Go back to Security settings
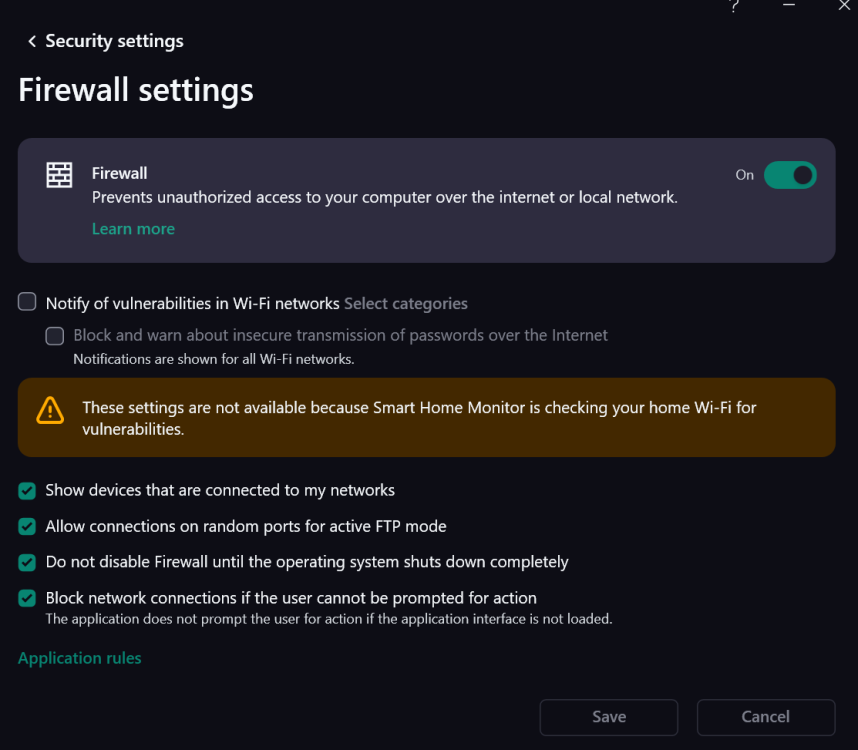Viewport: 858px width, 750px height. click(x=114, y=41)
